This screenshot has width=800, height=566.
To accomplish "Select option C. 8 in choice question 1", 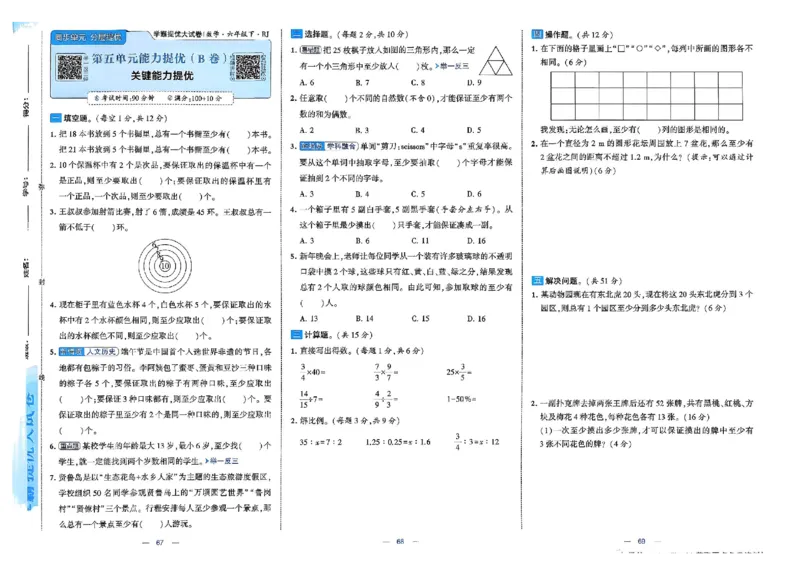I will point(418,82).
